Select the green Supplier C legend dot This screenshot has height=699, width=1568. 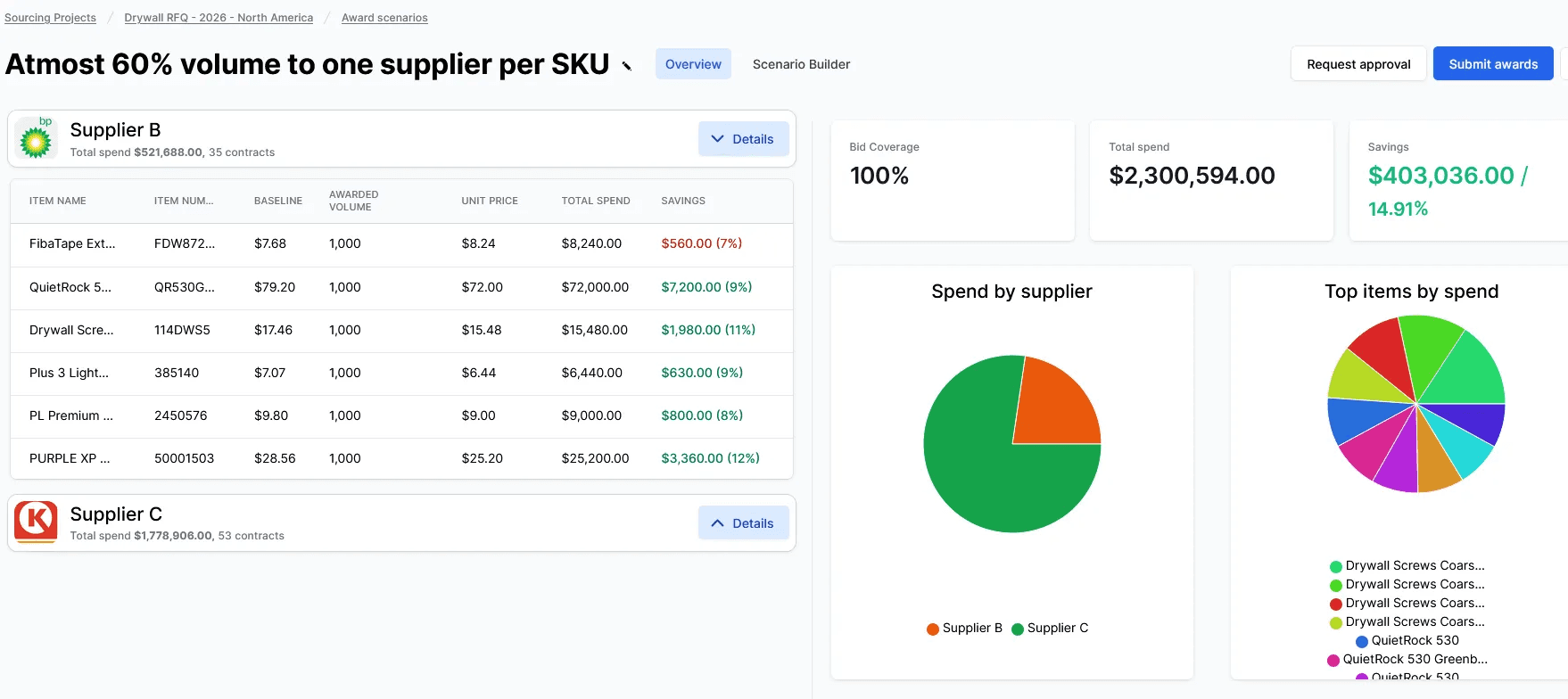pos(1018,629)
